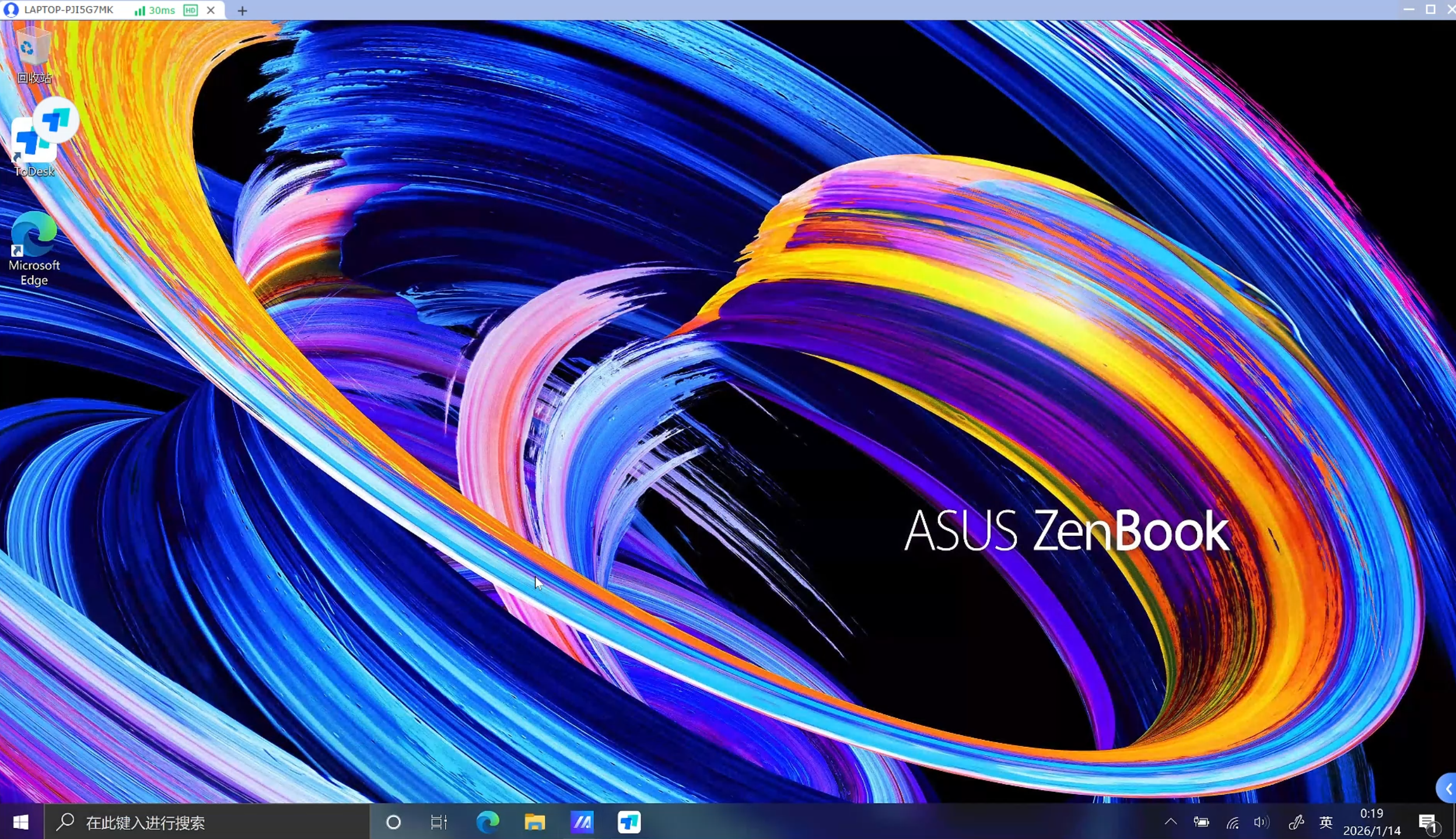Image resolution: width=1456 pixels, height=839 pixels.
Task: Open Wi-Fi network flyout
Action: [1232, 822]
